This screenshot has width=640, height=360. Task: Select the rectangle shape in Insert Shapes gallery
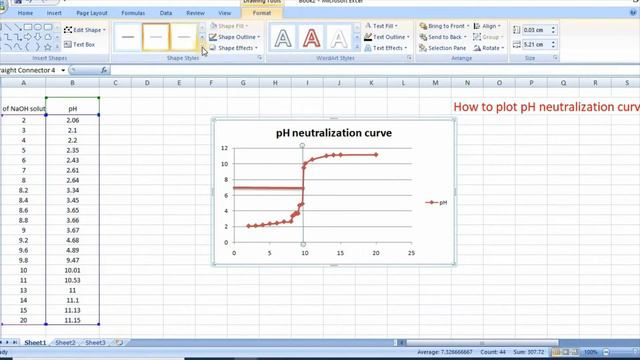tap(28, 27)
